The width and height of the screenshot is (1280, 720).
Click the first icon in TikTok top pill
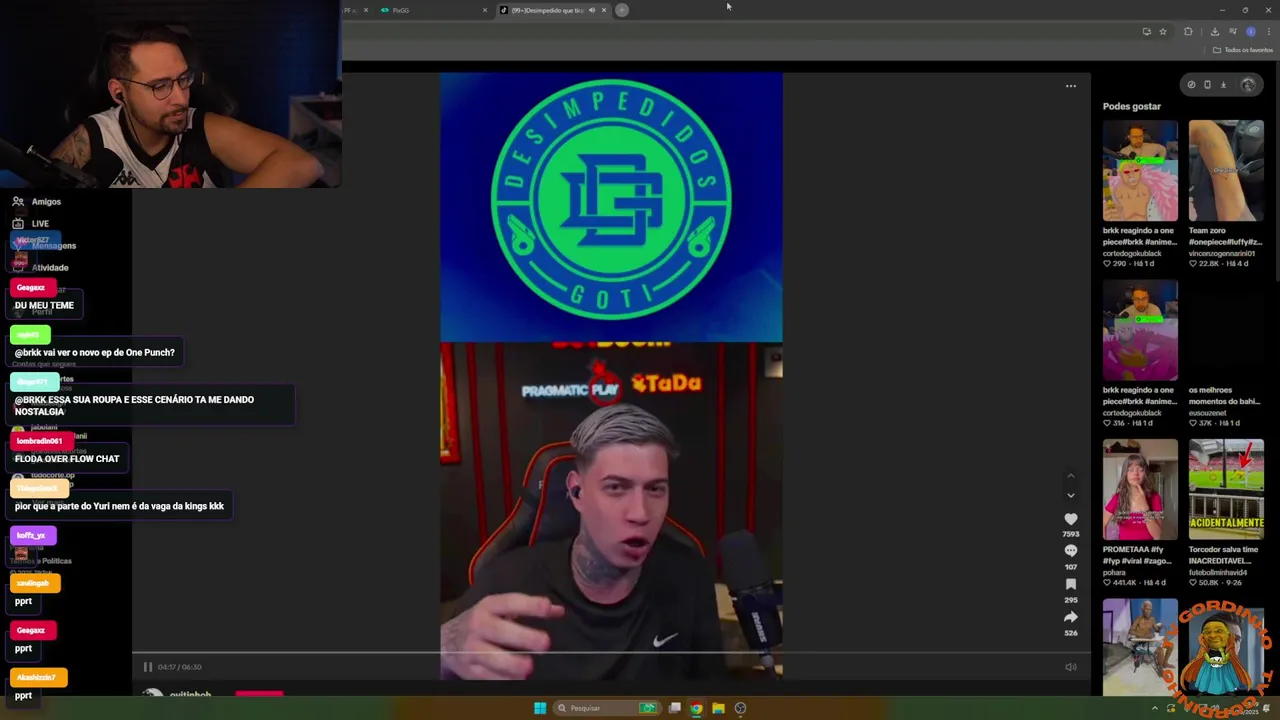1191,85
